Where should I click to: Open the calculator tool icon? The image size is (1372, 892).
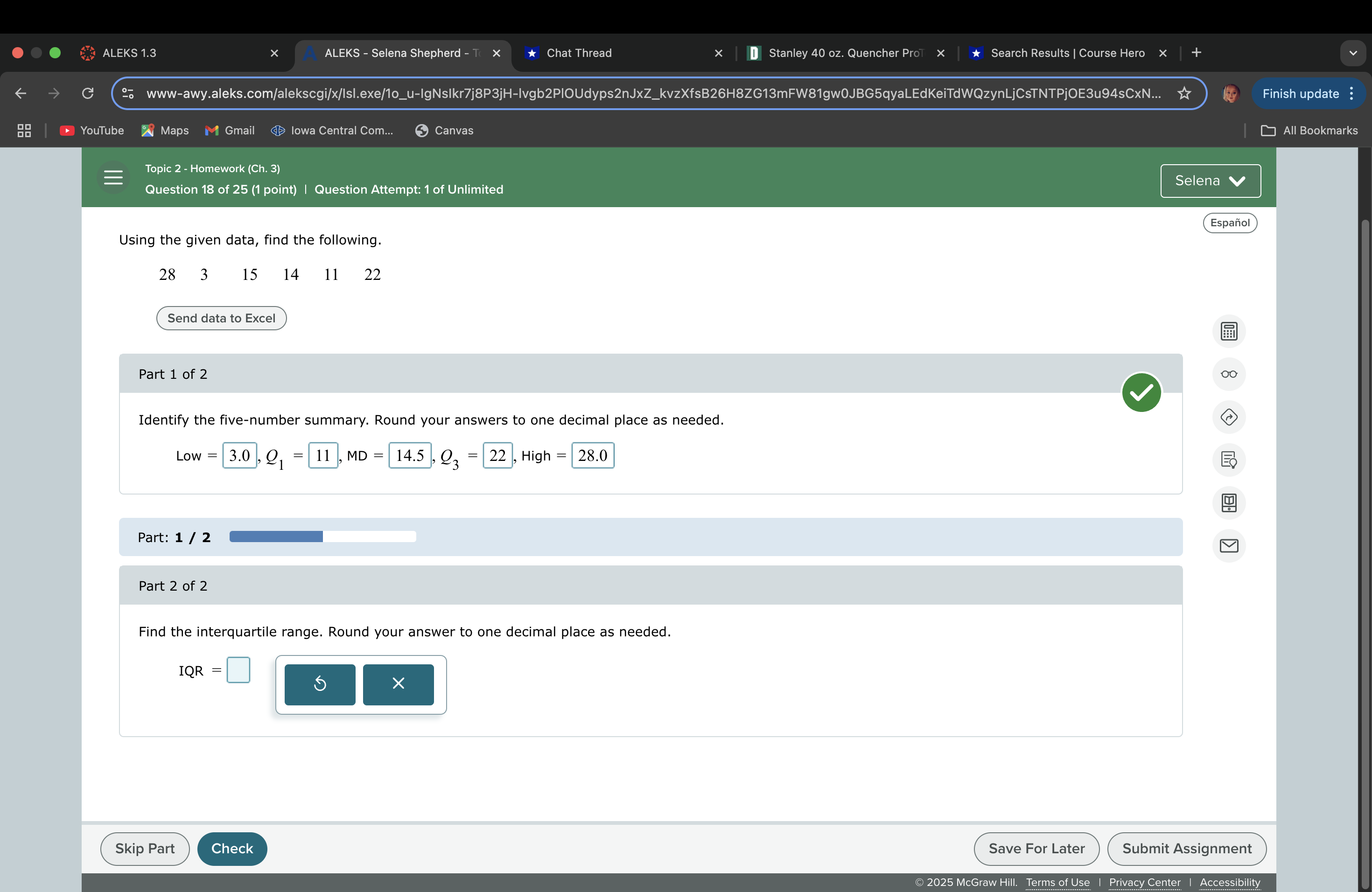click(1228, 331)
